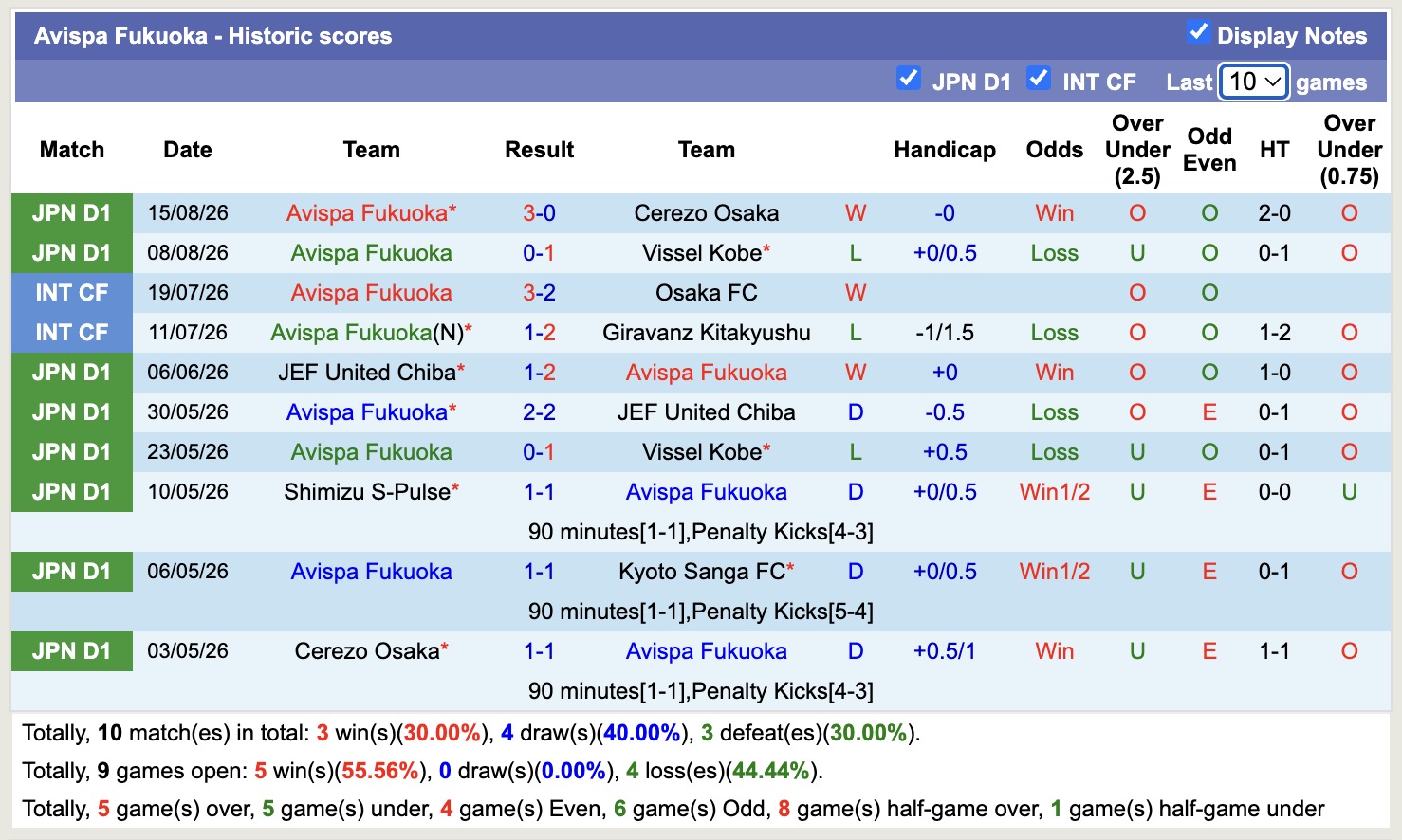Select the Osaka FC opponent link

[707, 293]
